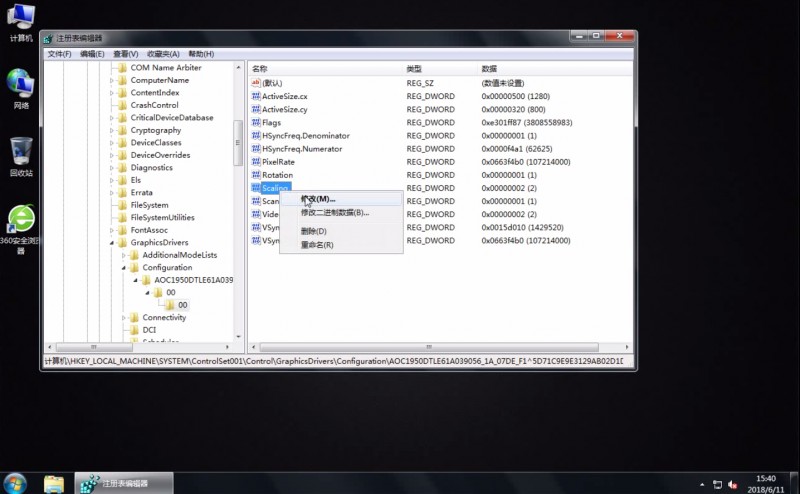This screenshot has height=494, width=800.
Task: Select the Rotation value name
Action: [278, 175]
